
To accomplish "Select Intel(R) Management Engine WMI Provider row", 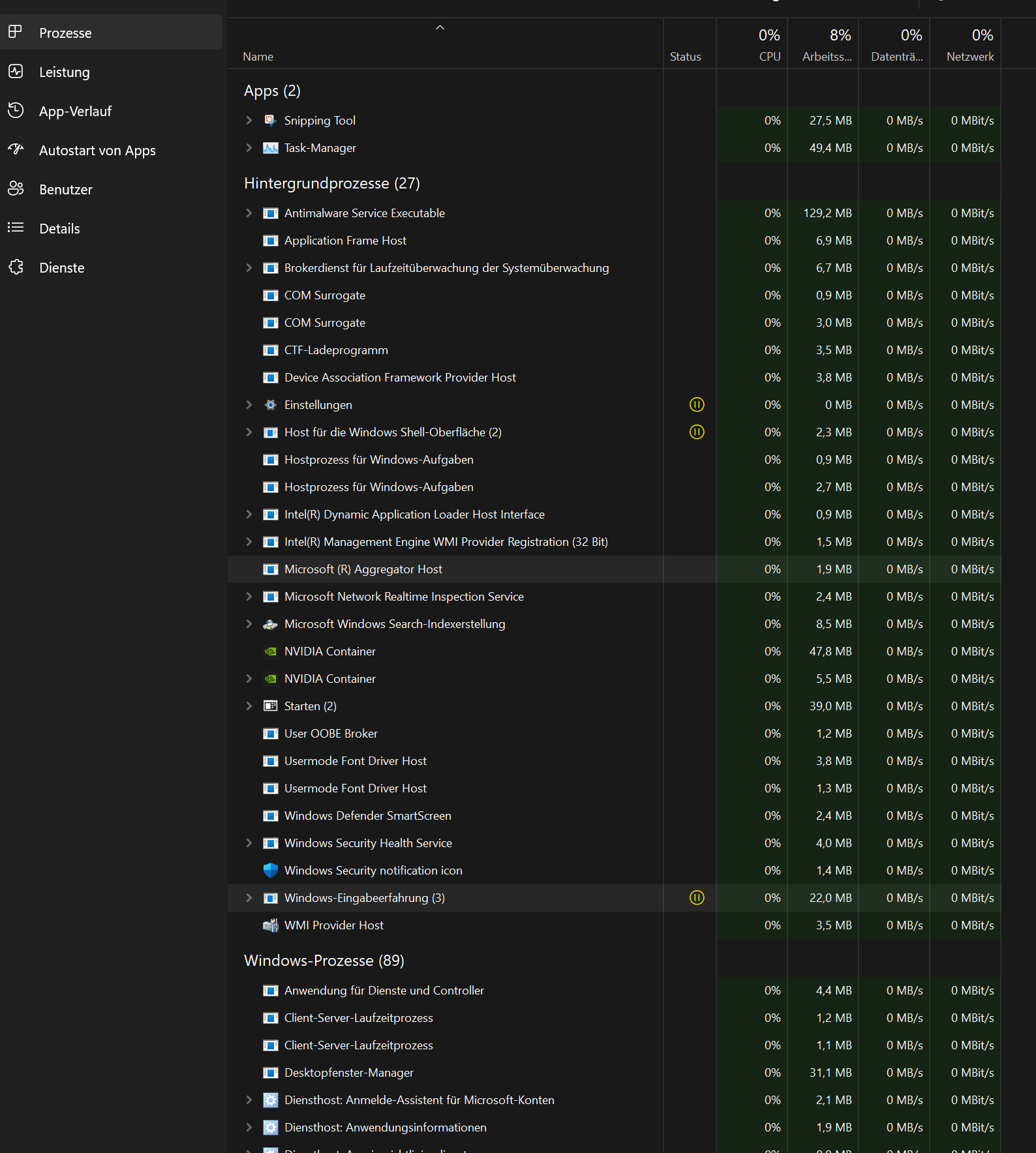I will click(x=614, y=542).
